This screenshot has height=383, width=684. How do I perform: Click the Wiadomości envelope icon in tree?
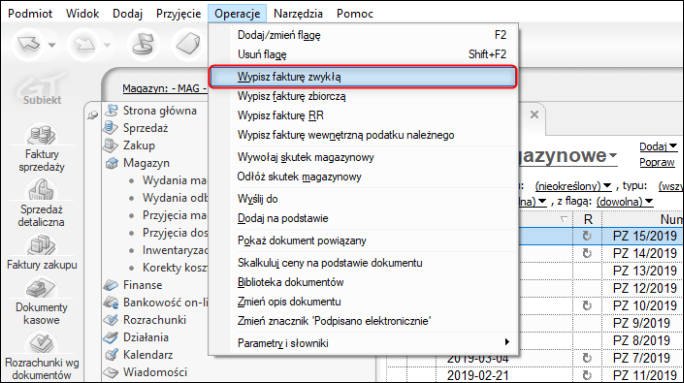(x=112, y=372)
